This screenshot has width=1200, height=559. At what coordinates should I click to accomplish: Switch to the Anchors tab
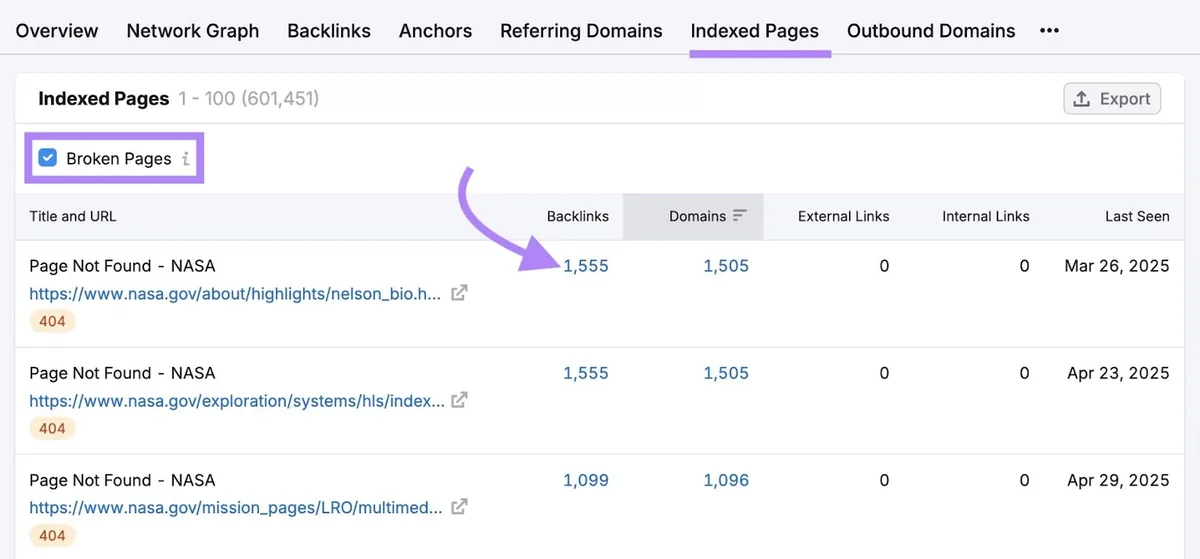[x=435, y=31]
